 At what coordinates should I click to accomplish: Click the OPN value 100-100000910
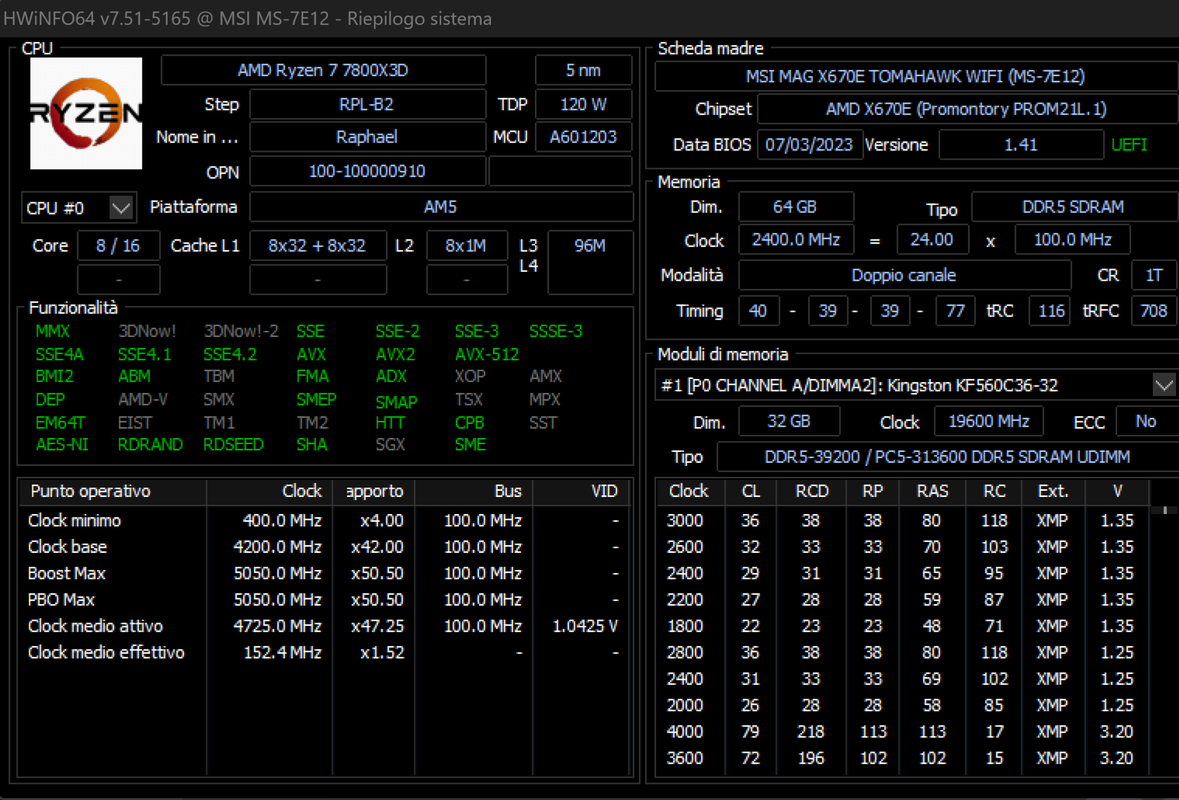(367, 171)
